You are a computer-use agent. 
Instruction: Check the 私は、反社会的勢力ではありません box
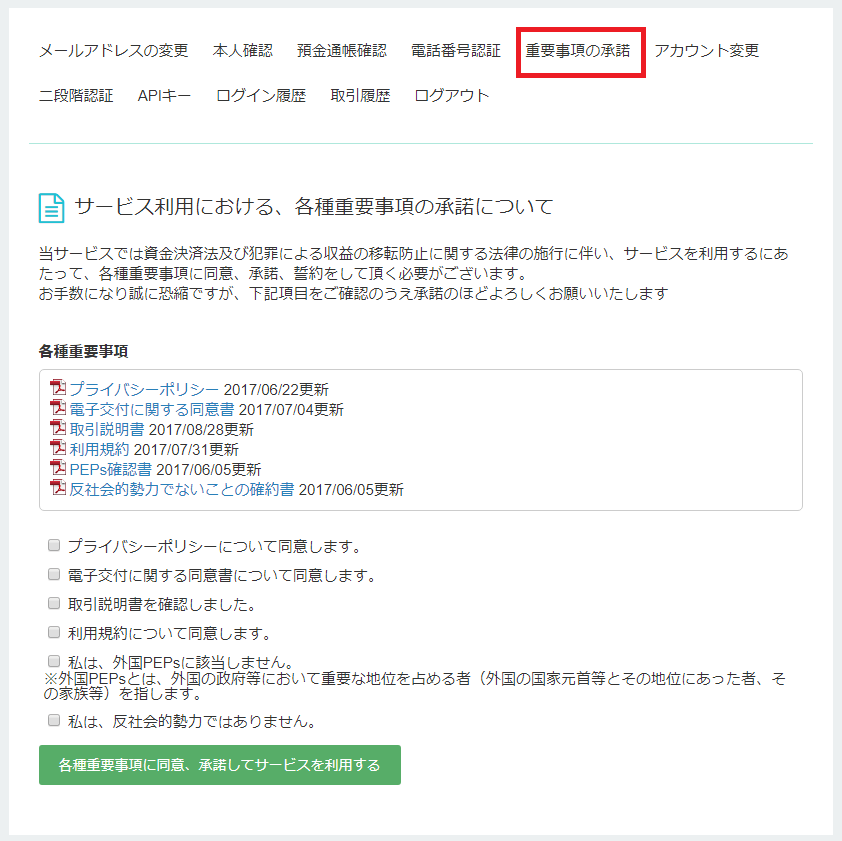coord(54,720)
